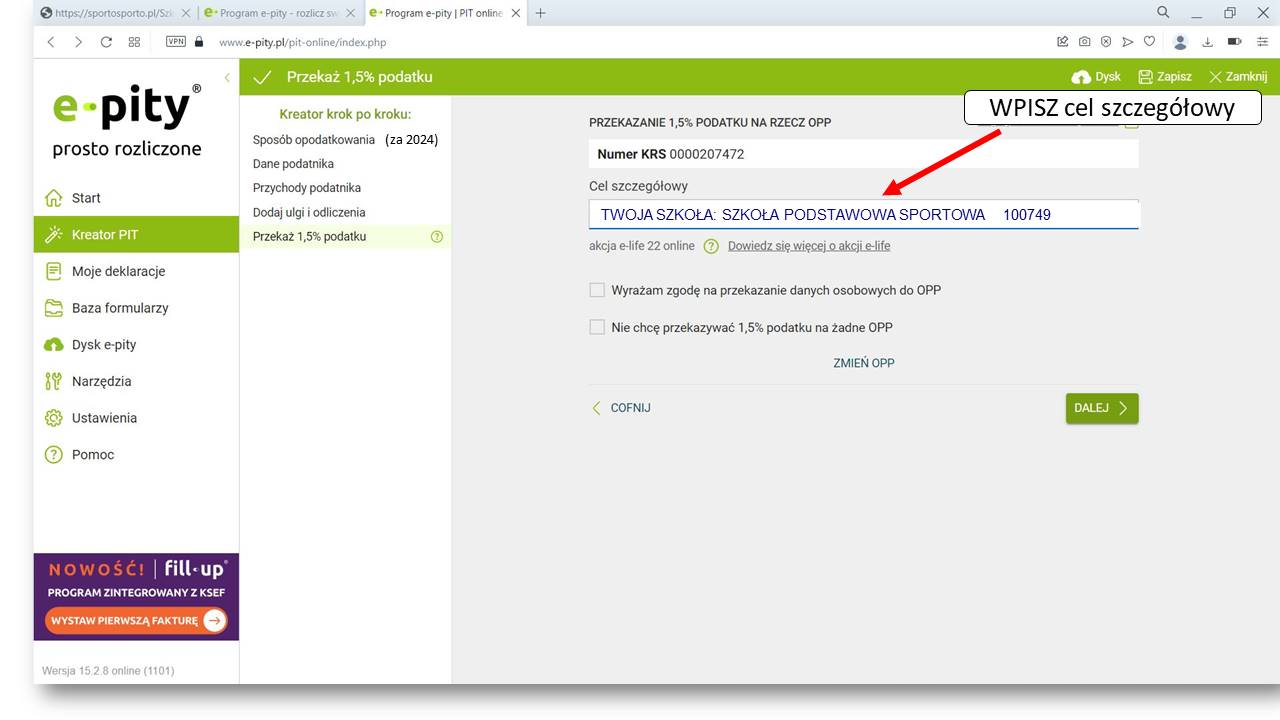Click help icon beside akcja e-life 22 online
1280x720 pixels.
coord(711,246)
